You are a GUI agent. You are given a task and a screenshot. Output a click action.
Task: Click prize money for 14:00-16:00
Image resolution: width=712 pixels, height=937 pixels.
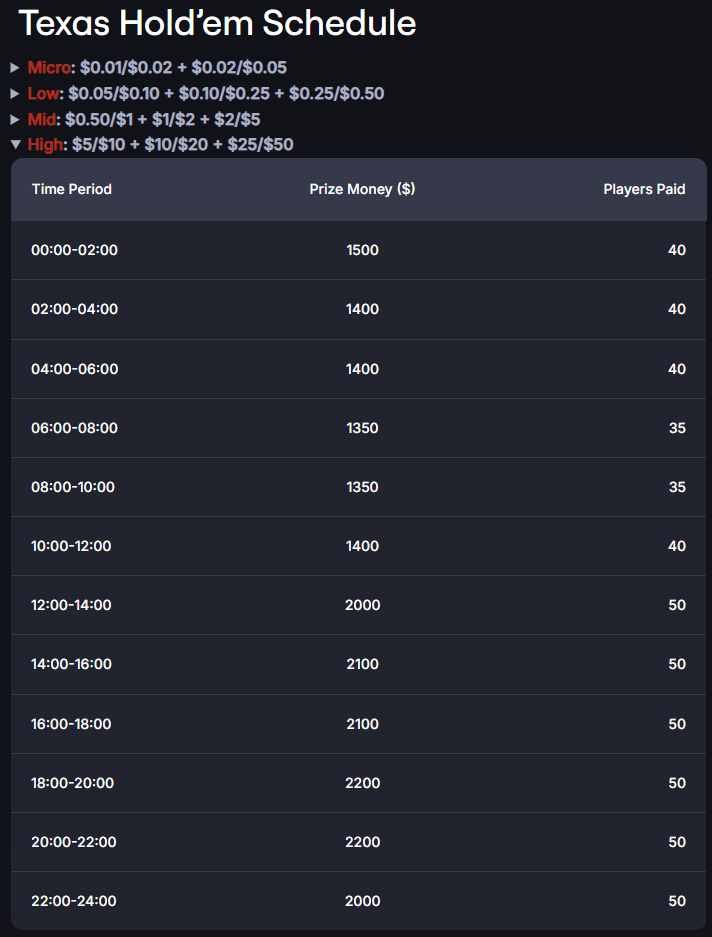(x=362, y=664)
